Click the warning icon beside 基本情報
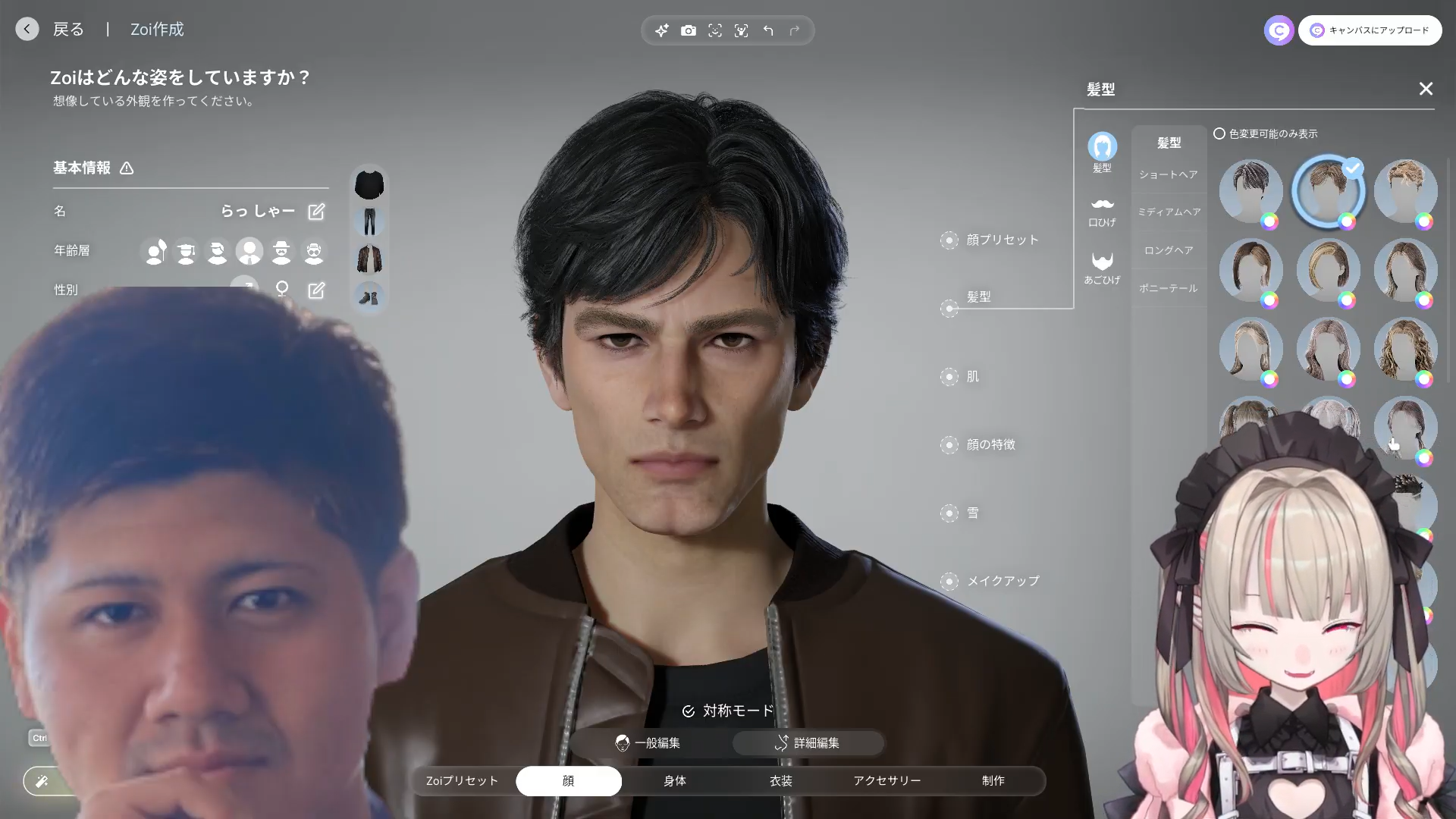The height and width of the screenshot is (819, 1456). click(x=127, y=168)
